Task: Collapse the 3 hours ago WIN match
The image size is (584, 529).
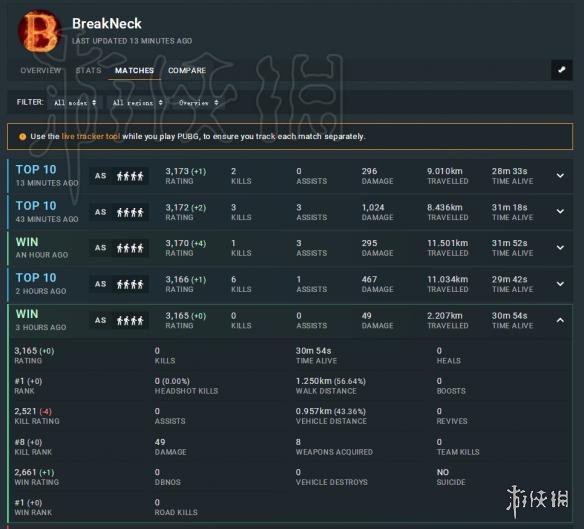Action: tap(560, 320)
